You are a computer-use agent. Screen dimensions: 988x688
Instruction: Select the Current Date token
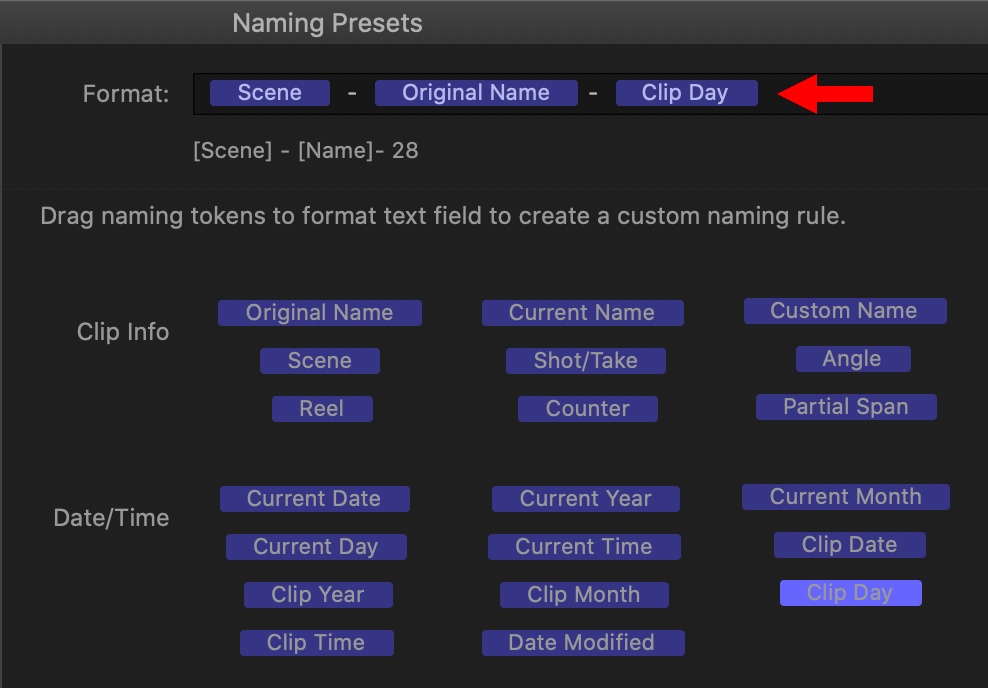coord(314,498)
